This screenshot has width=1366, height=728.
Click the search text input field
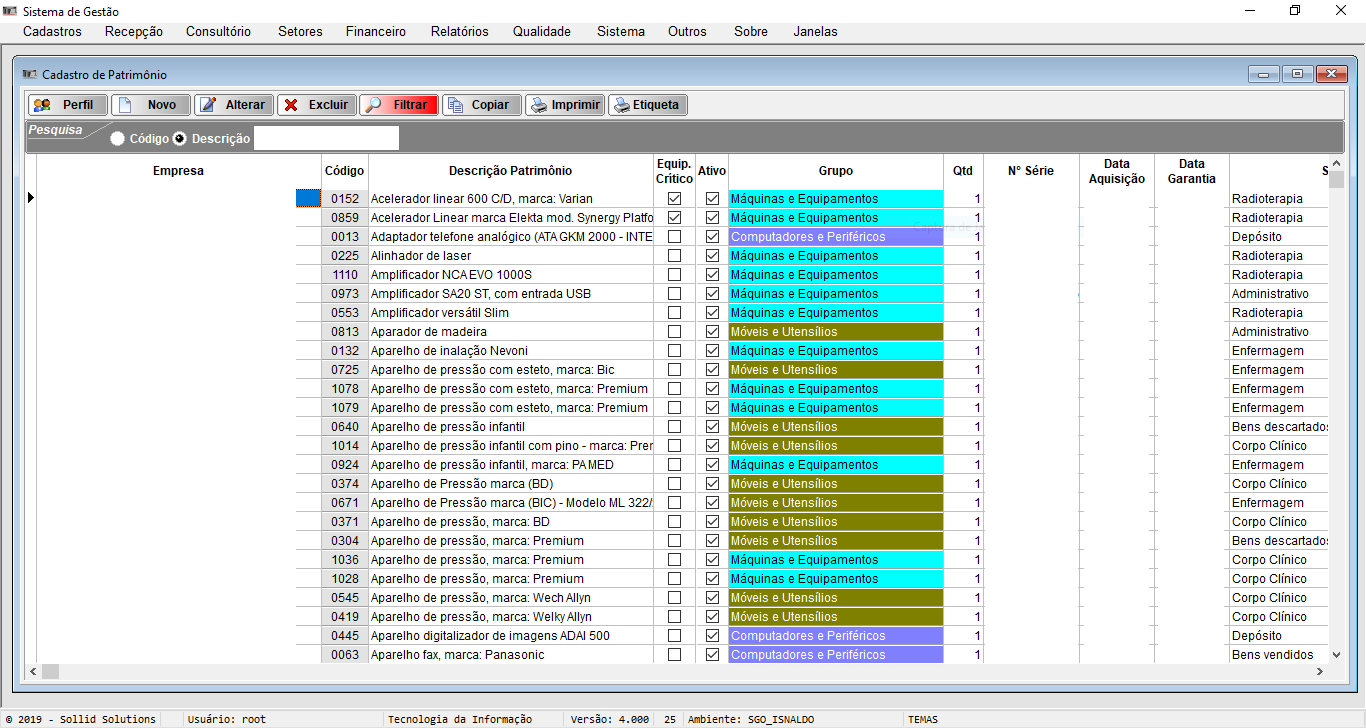(326, 138)
